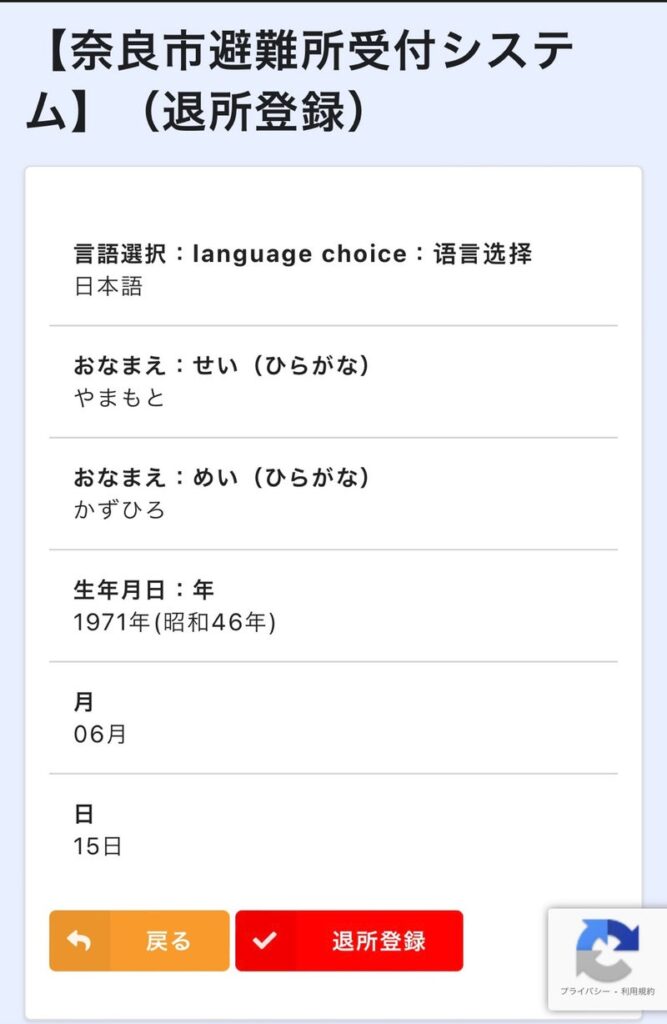The width and height of the screenshot is (667, 1024).
Task: Click the given name value かずひろ
Action: coord(119,510)
